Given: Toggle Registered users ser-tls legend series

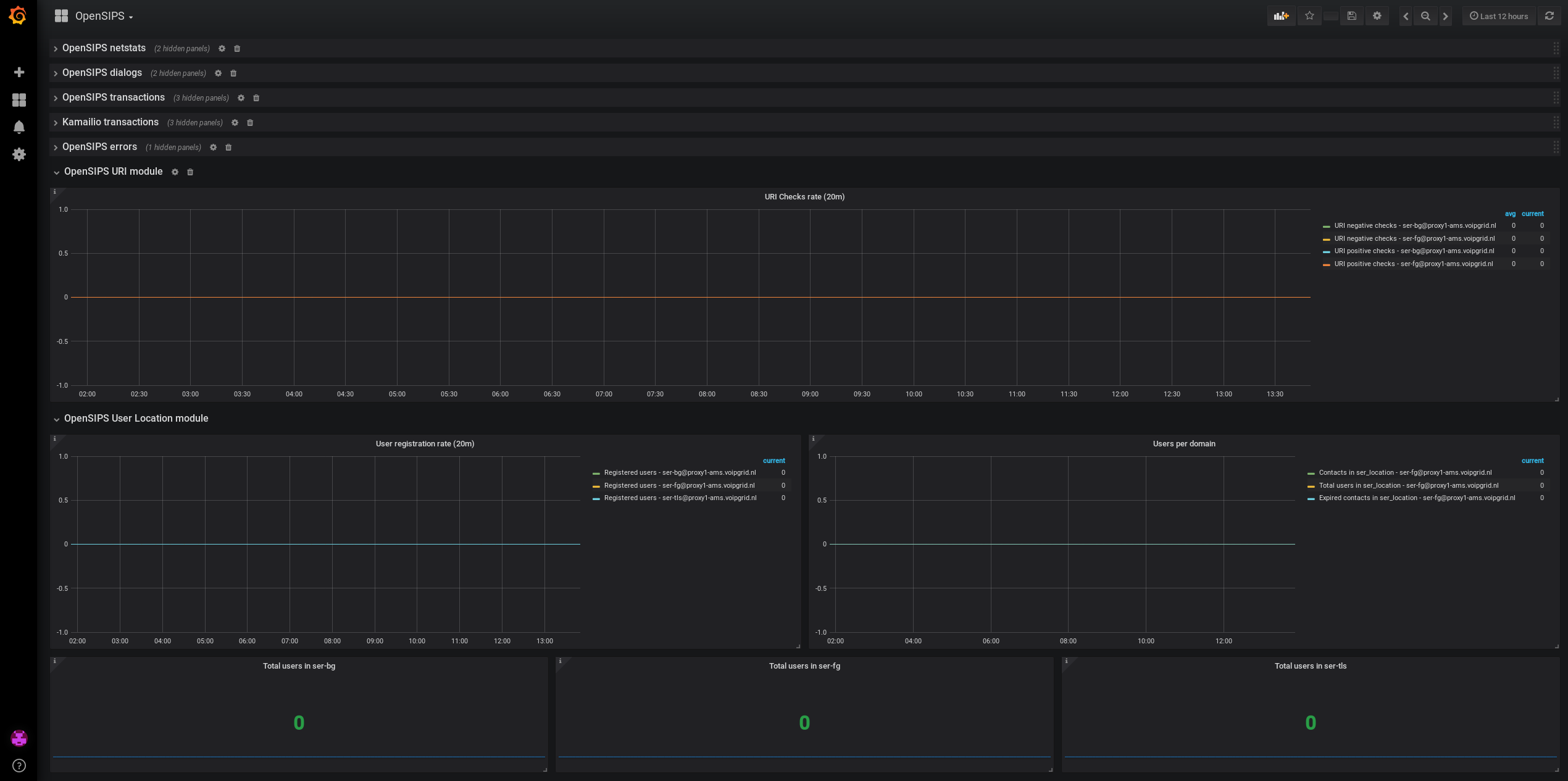Looking at the screenshot, I should 680,498.
